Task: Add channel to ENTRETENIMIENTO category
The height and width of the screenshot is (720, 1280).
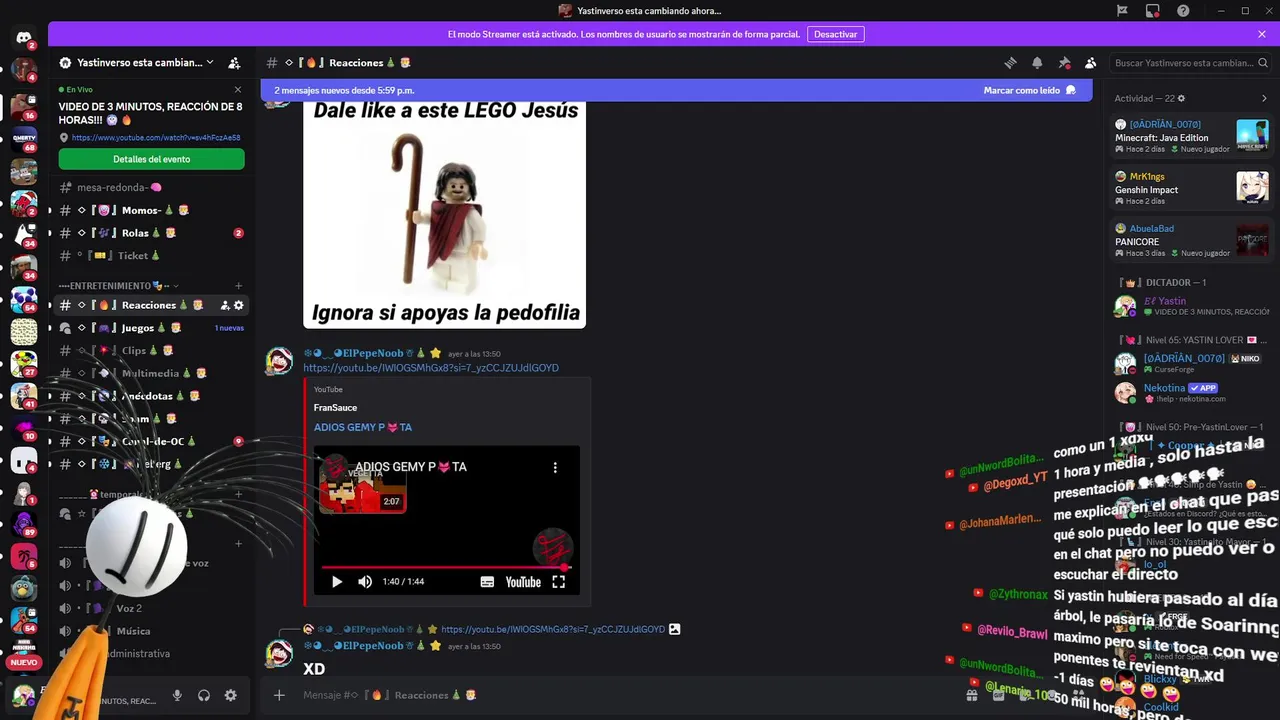Action: pos(238,286)
